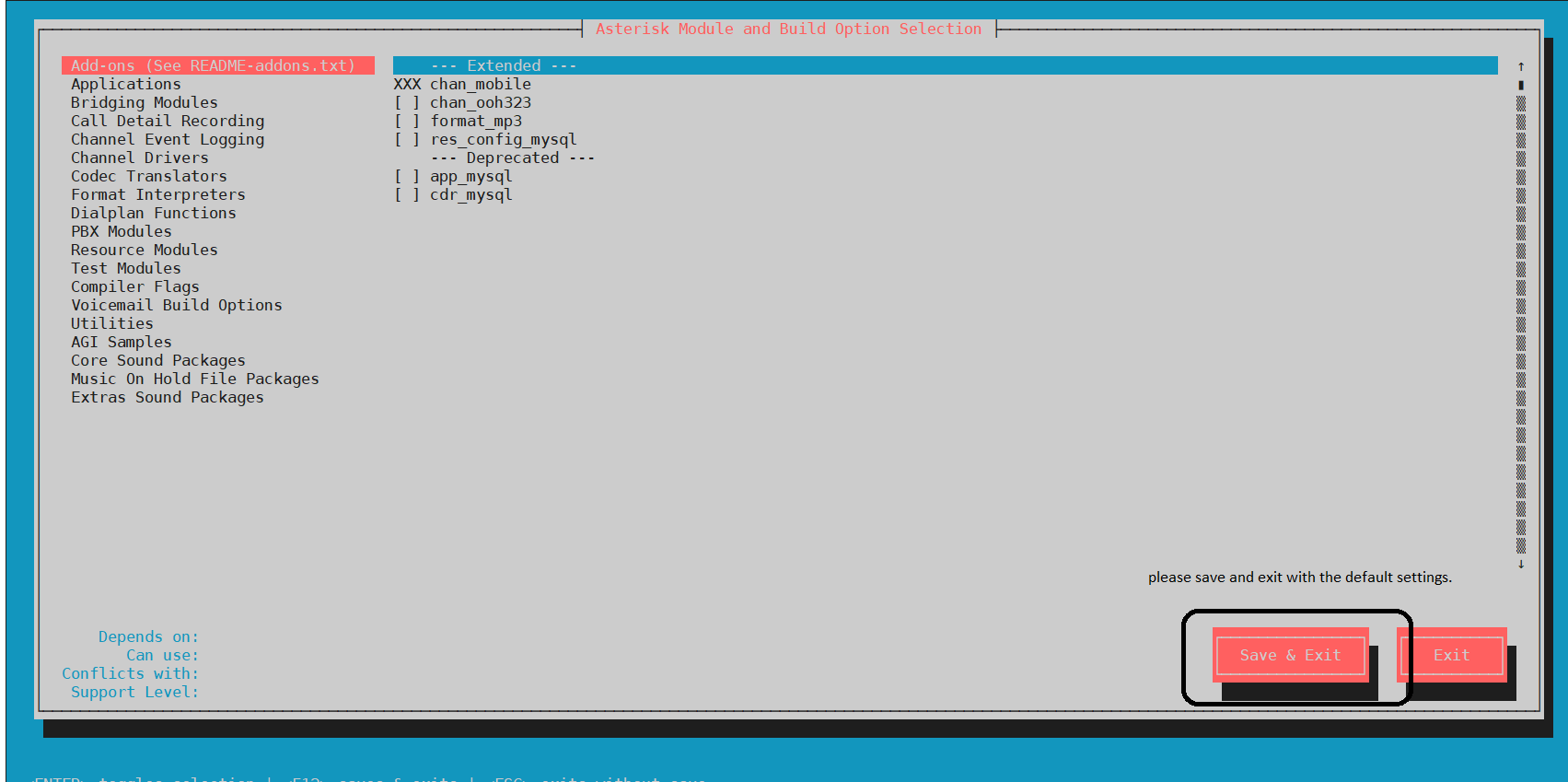Select Test Modules category

point(126,268)
